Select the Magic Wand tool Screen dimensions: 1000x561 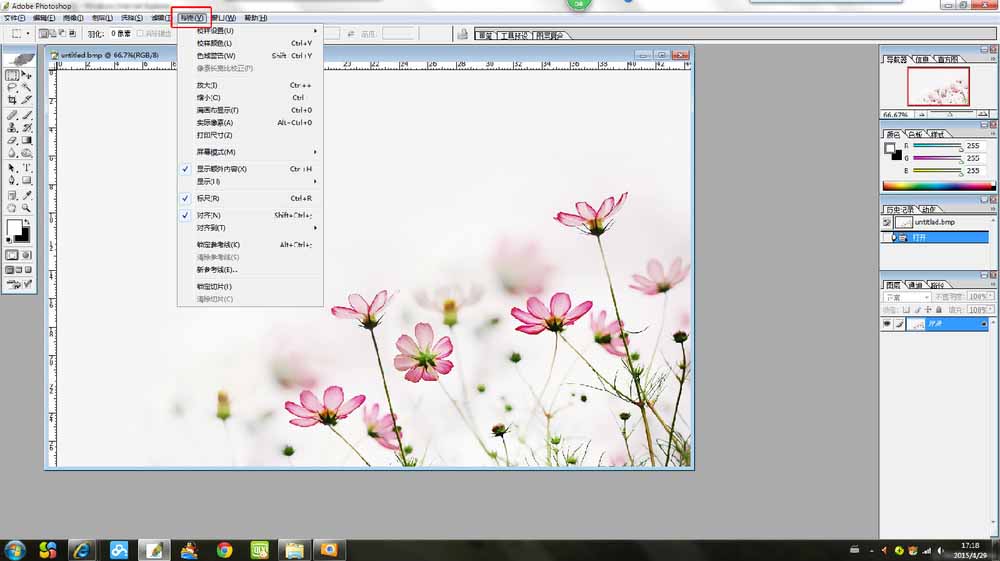click(26, 87)
